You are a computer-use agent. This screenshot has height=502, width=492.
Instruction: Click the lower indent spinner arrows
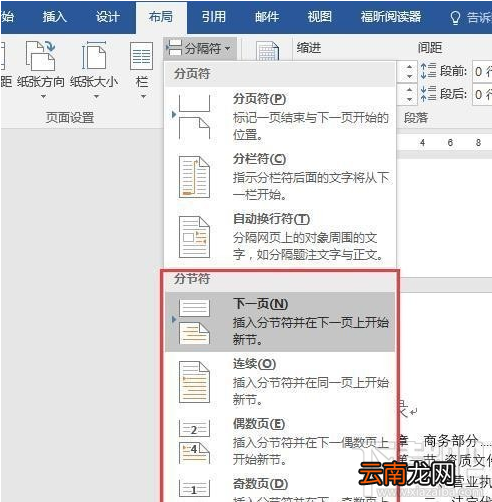[x=409, y=94]
